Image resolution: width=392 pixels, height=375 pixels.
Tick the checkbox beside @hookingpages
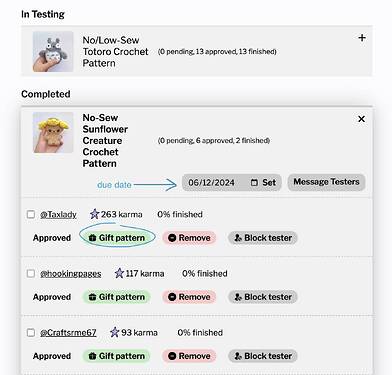(x=31, y=274)
